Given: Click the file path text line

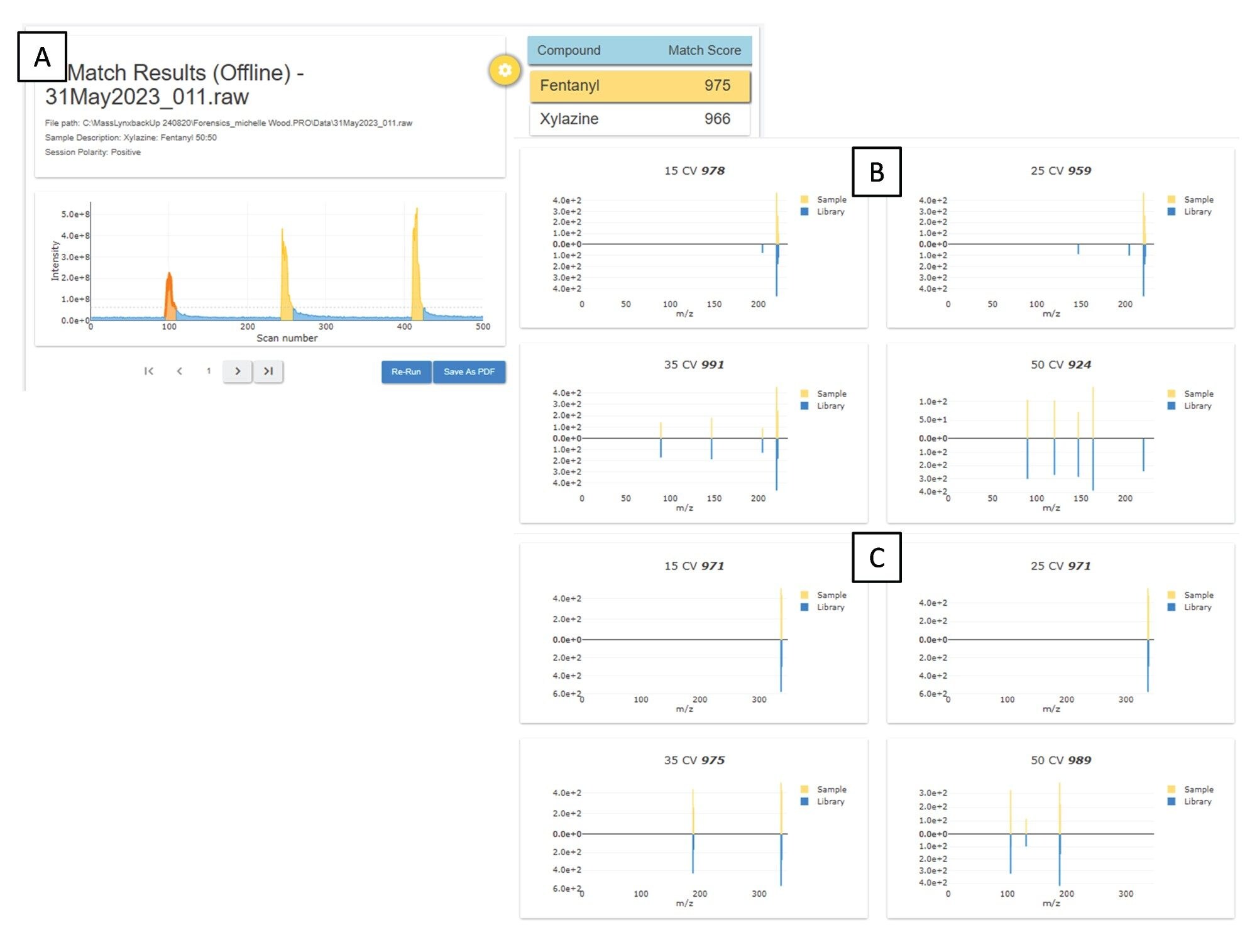Looking at the screenshot, I should tap(229, 123).
